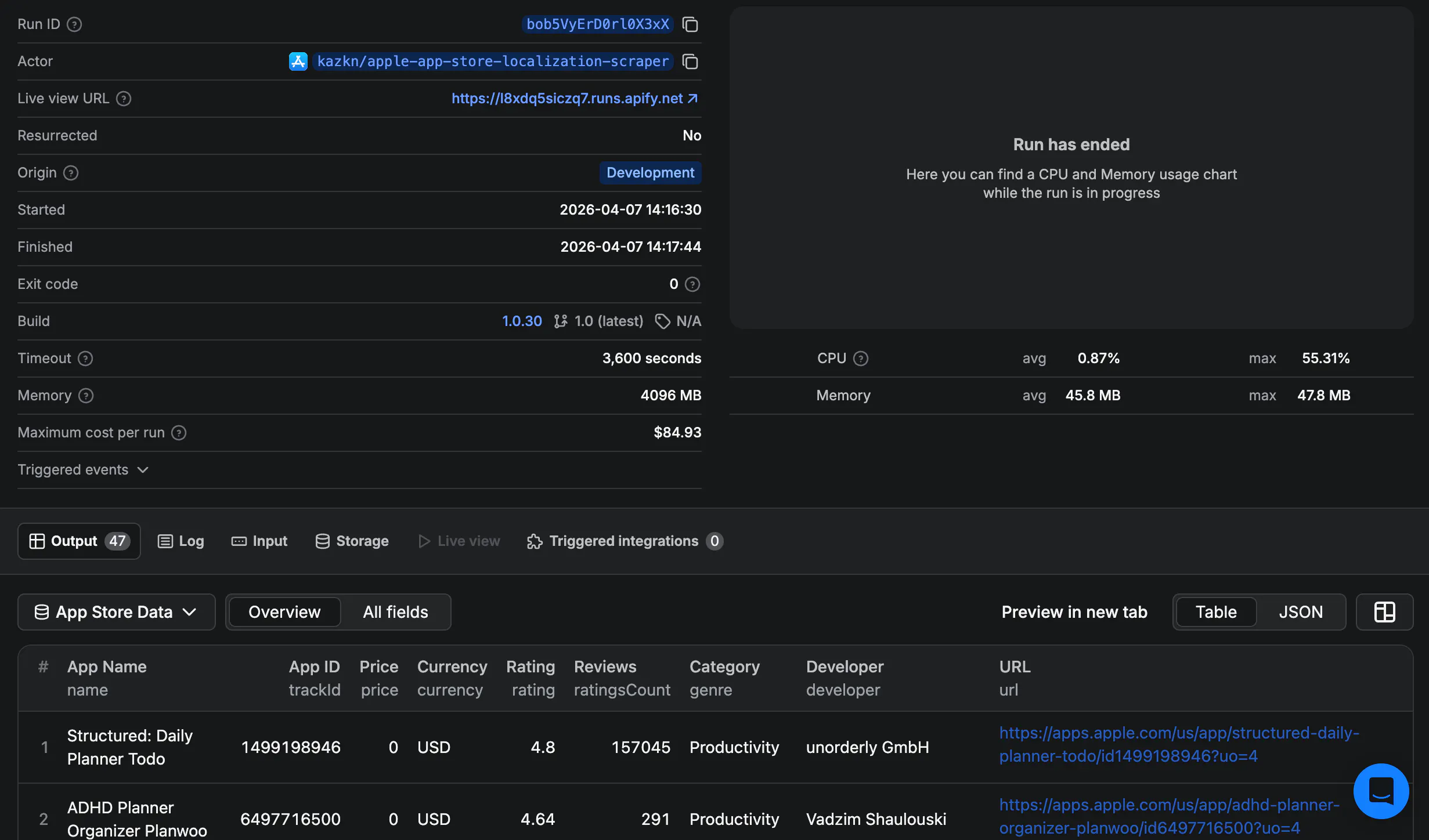
Task: Click the URL column header
Action: (1015, 667)
